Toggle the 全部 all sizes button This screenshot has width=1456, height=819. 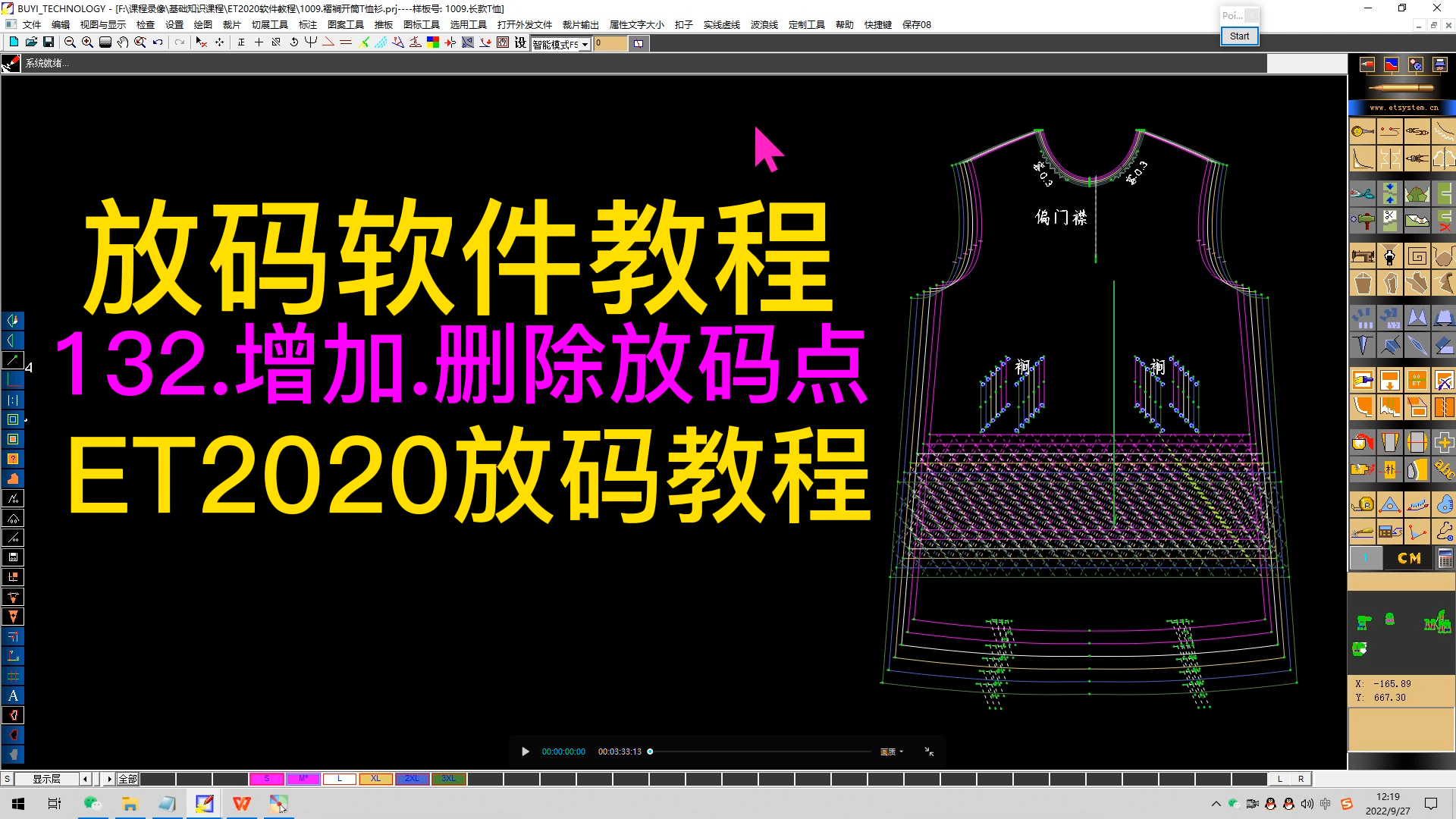tap(127, 779)
